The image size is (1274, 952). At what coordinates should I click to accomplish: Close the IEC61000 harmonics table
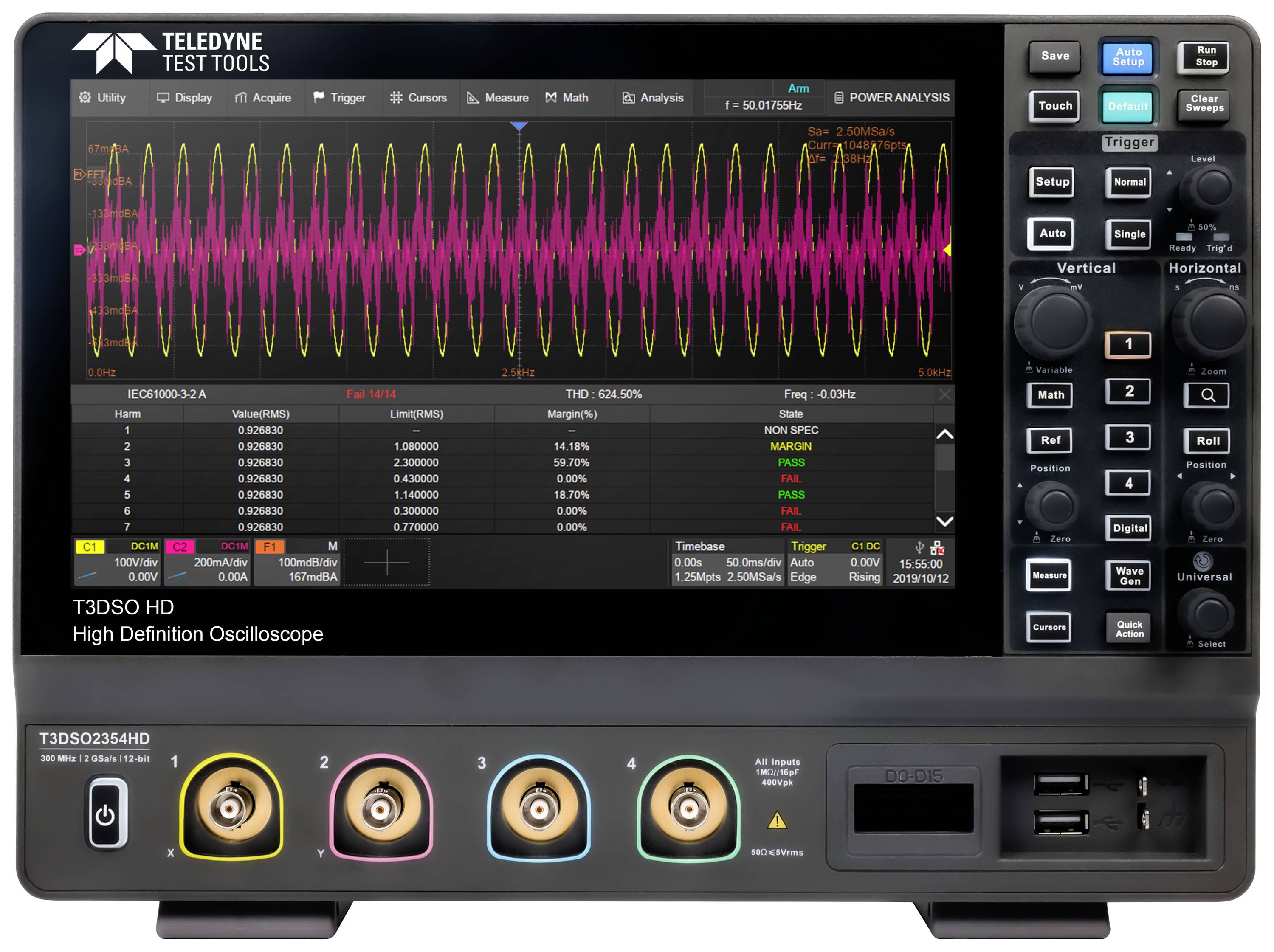click(944, 395)
